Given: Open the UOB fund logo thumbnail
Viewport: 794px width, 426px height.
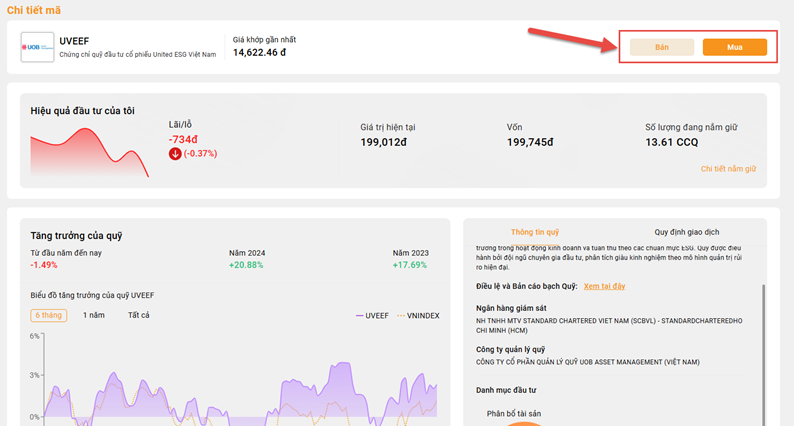Looking at the screenshot, I should (x=37, y=47).
